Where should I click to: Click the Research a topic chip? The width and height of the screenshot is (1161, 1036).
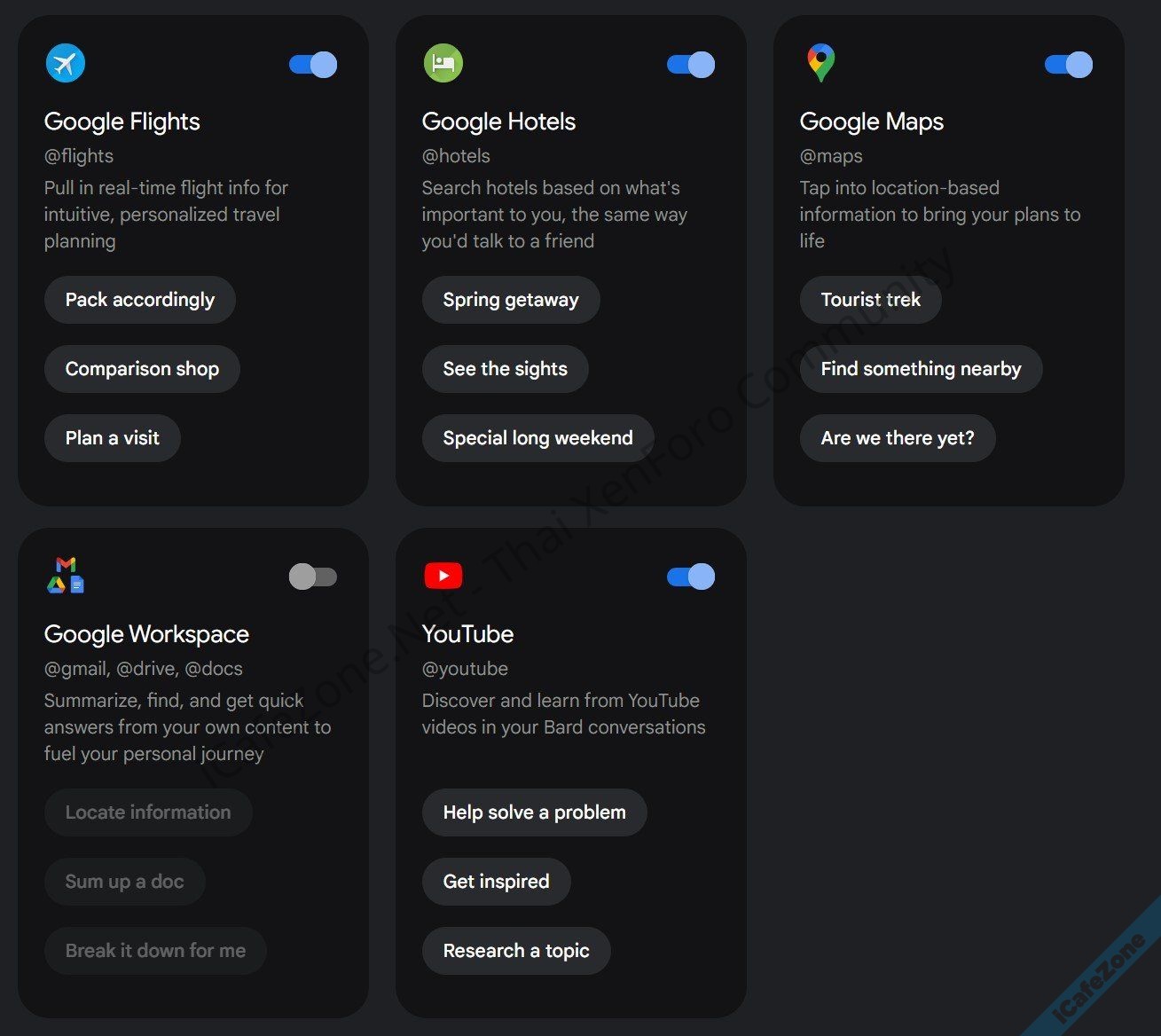tap(516, 951)
